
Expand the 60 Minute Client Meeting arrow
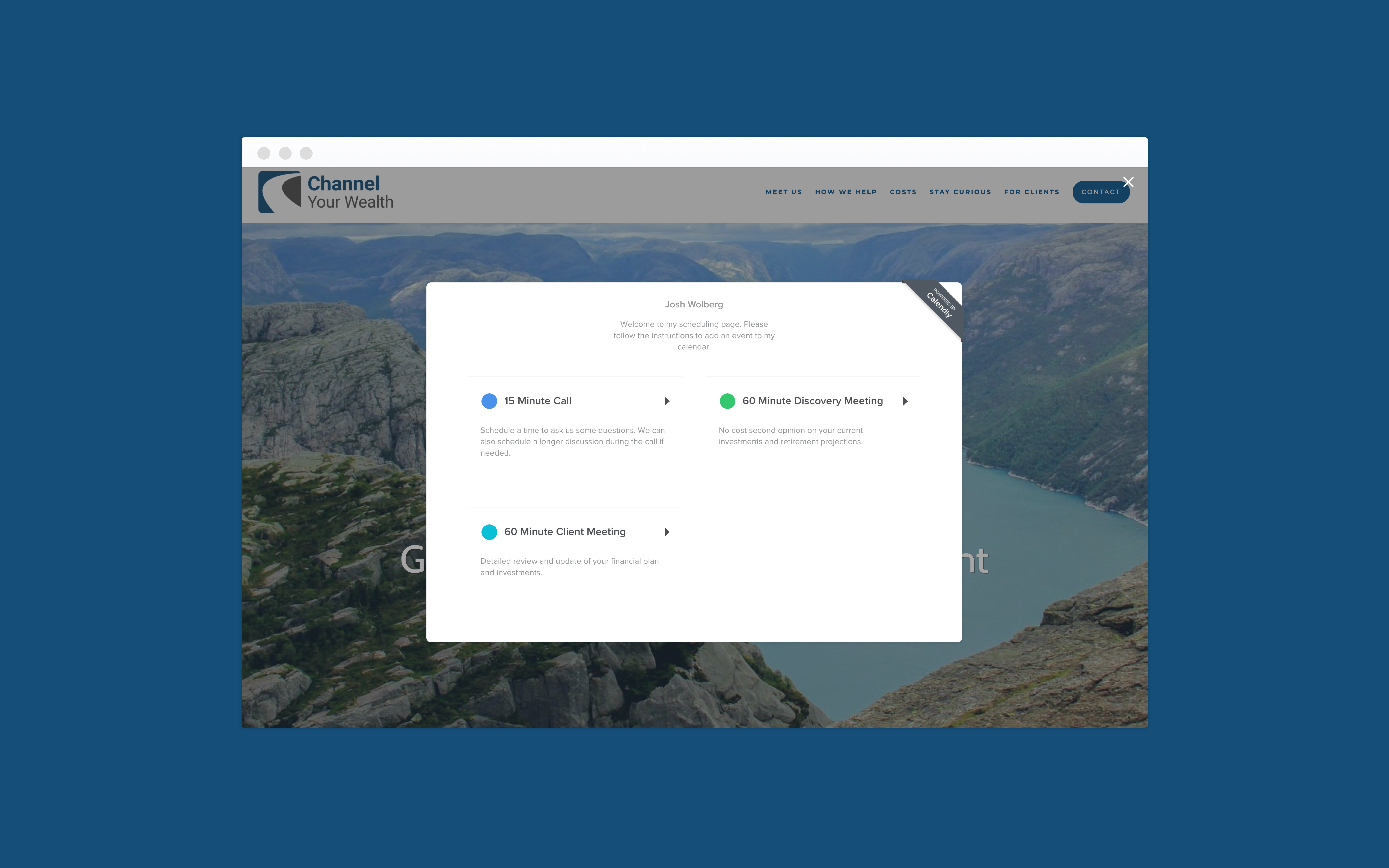click(667, 532)
